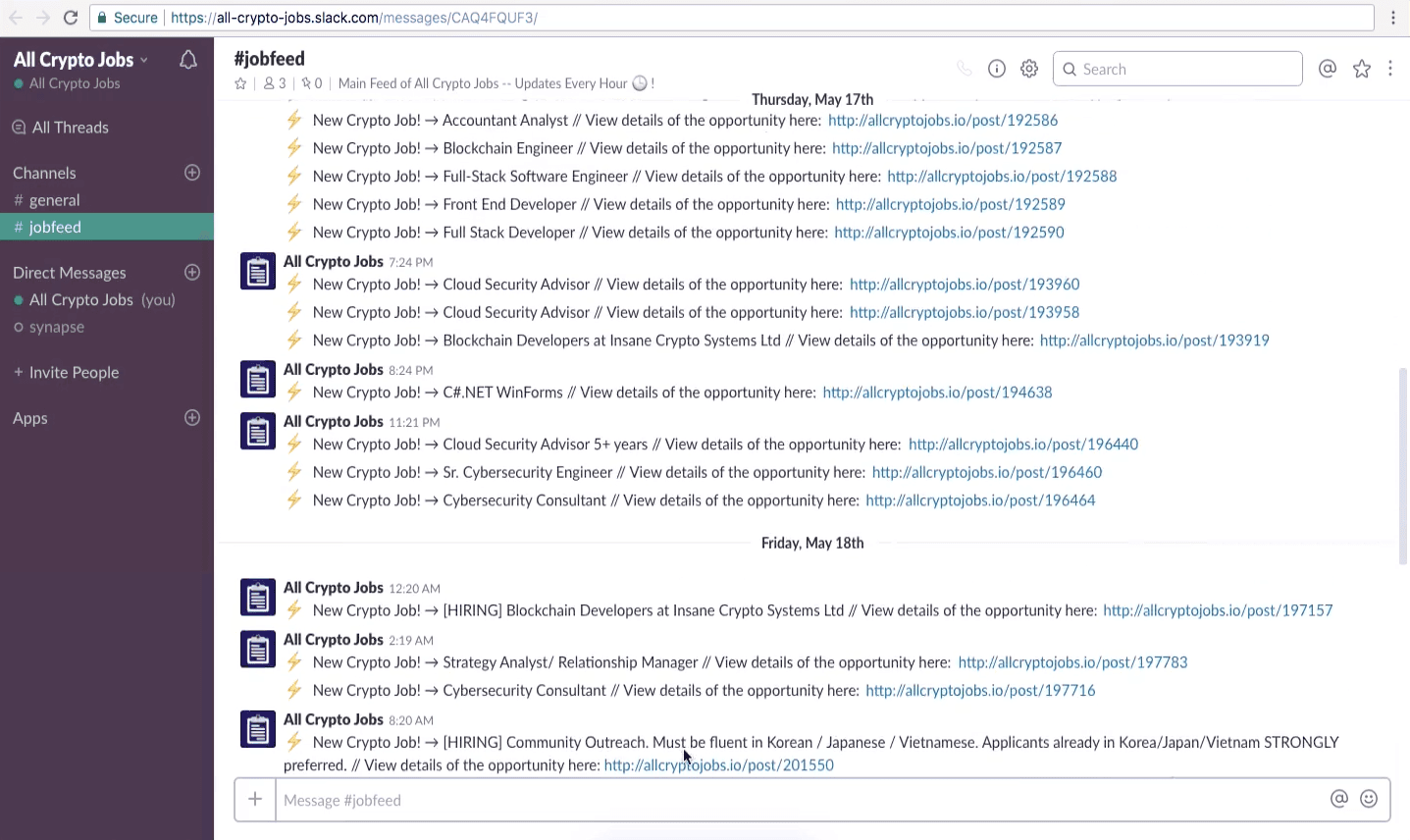Click All Crypto Jobs avatar at 11:21 PM
Image resolution: width=1410 pixels, height=840 pixels.
coord(258,431)
